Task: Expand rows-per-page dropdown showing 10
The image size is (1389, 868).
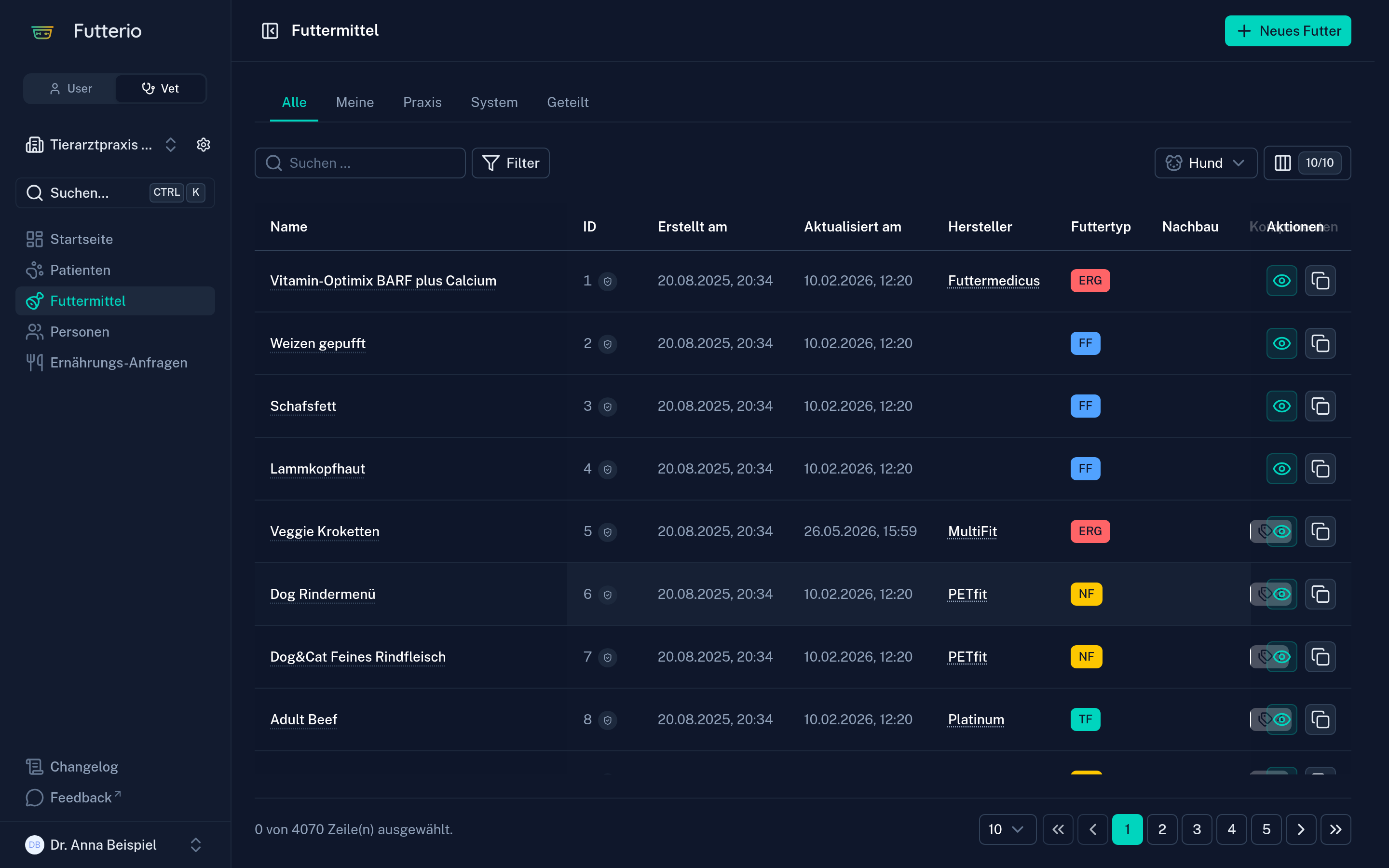Action: tap(1008, 829)
